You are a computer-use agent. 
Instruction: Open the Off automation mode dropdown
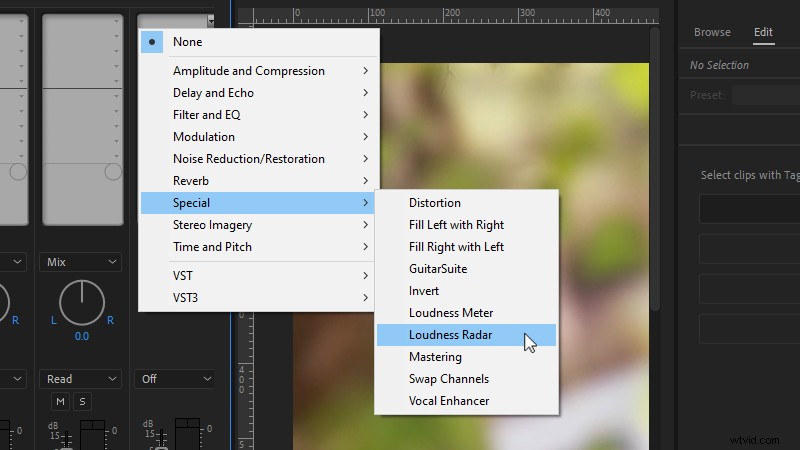(x=174, y=379)
